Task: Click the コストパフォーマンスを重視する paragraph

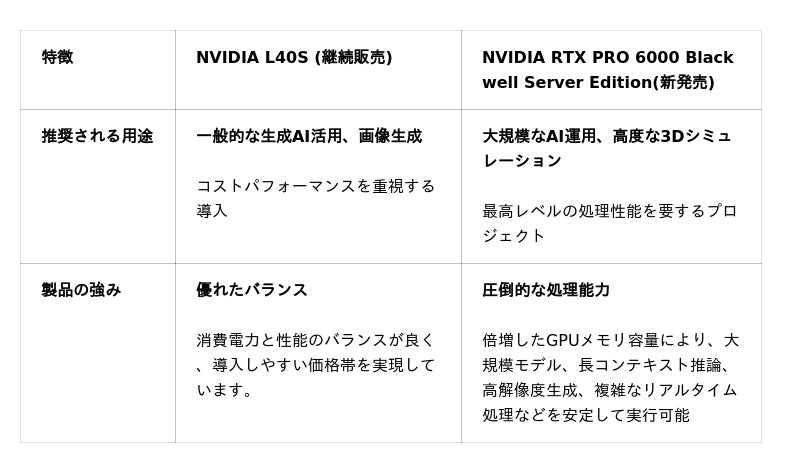Action: coord(315,186)
